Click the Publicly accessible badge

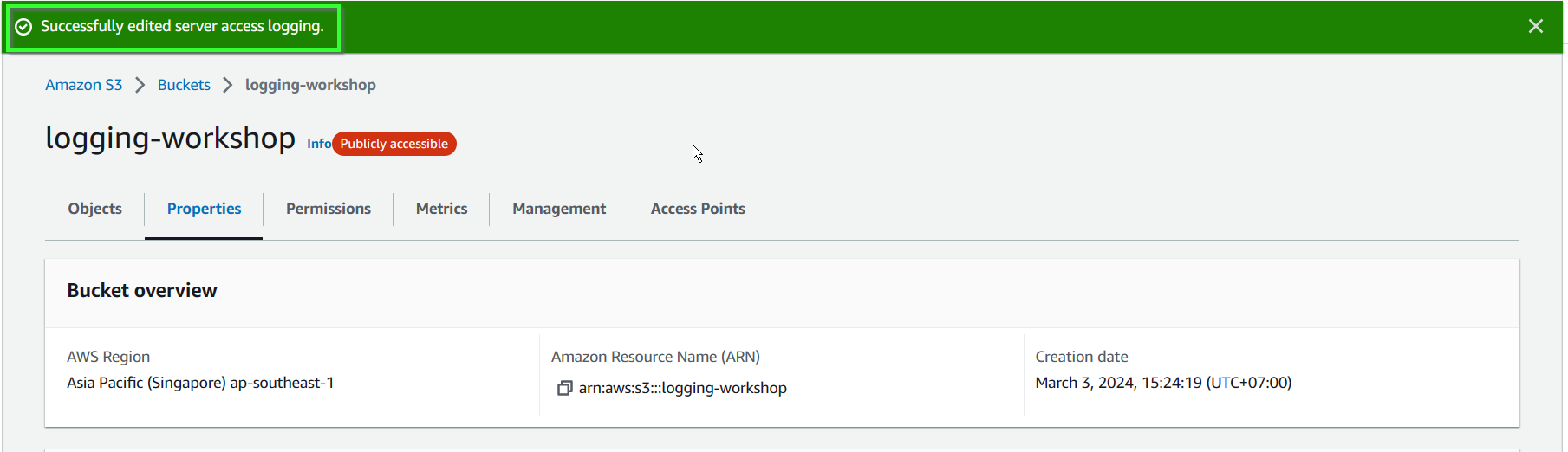tap(394, 144)
